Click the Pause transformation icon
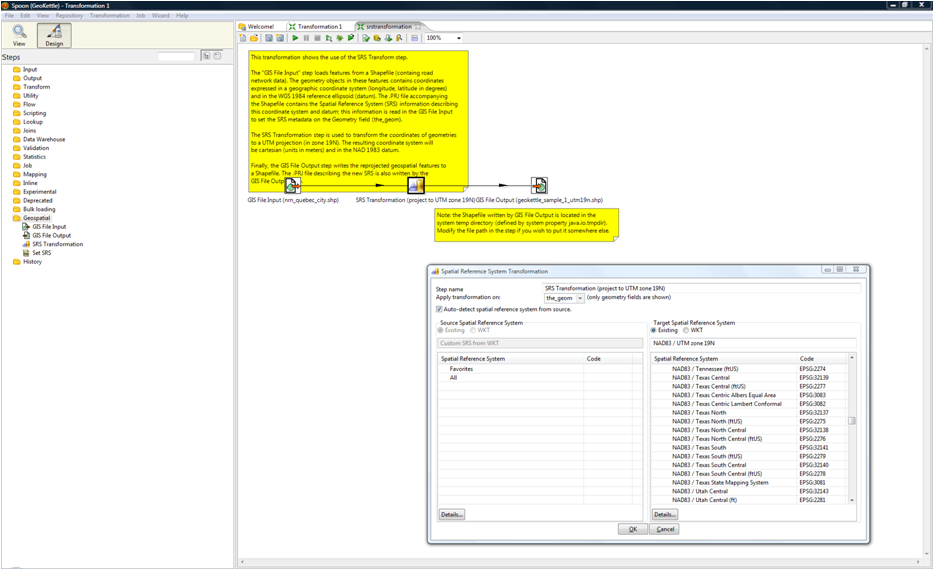This screenshot has height=570, width=934. pos(306,38)
